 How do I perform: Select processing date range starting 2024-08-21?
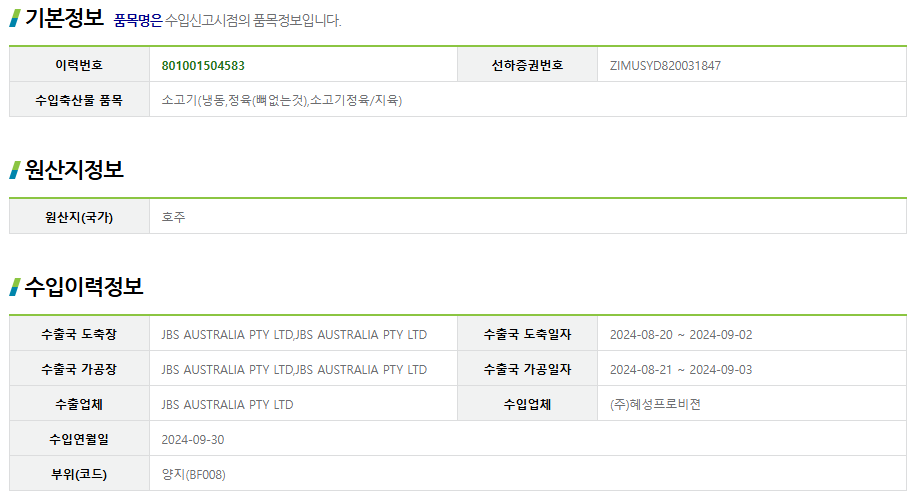coord(681,369)
